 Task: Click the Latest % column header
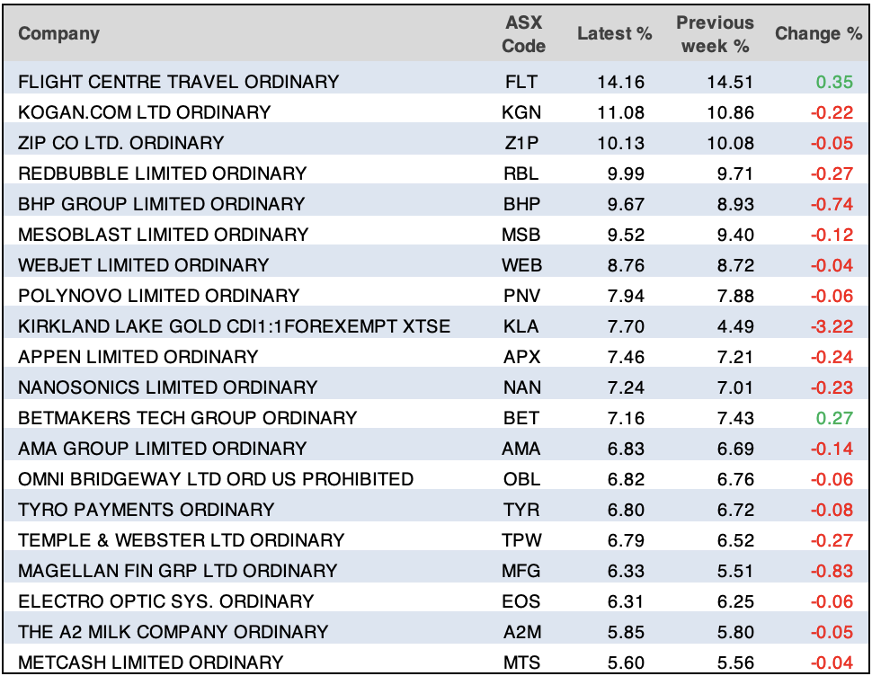[614, 33]
